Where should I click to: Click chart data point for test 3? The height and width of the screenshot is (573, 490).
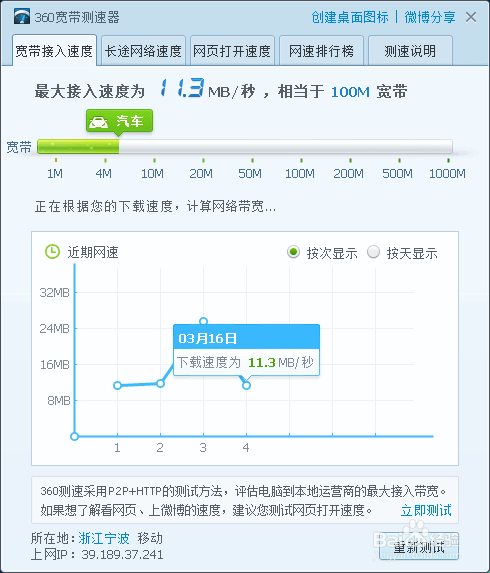(x=204, y=321)
